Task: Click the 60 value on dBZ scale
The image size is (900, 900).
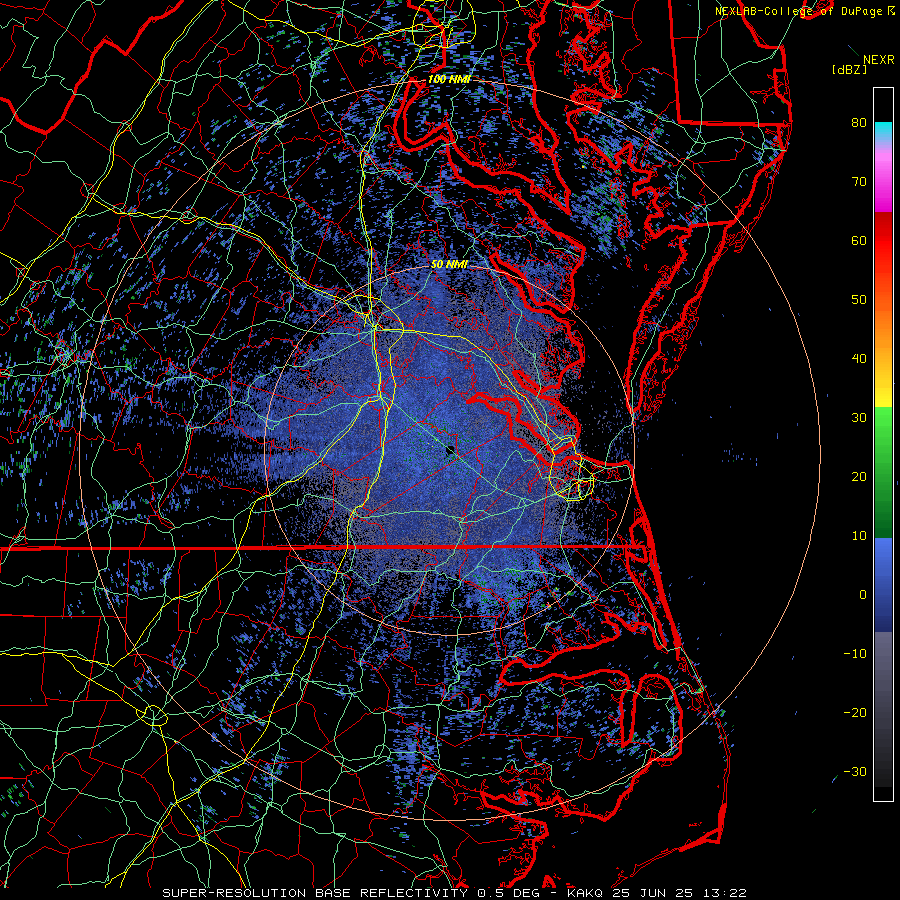Action: [859, 240]
